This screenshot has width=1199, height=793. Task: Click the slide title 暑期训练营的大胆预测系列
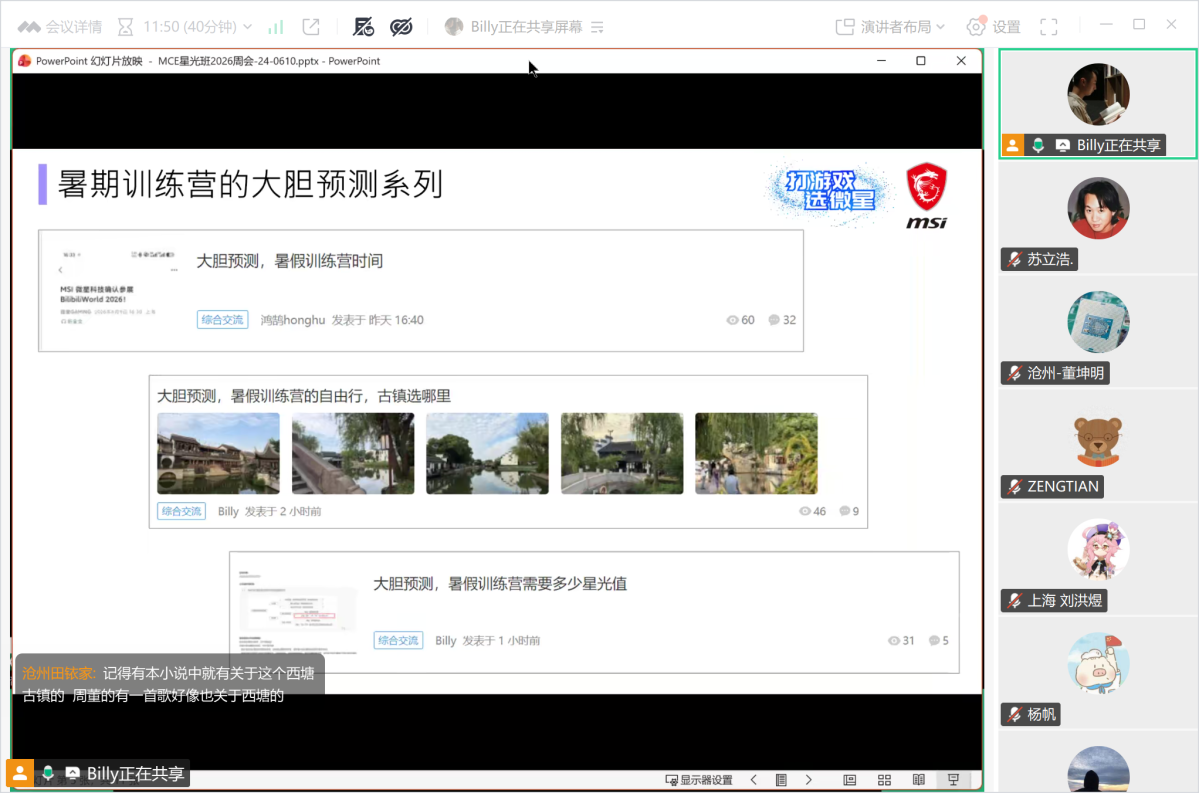point(250,184)
